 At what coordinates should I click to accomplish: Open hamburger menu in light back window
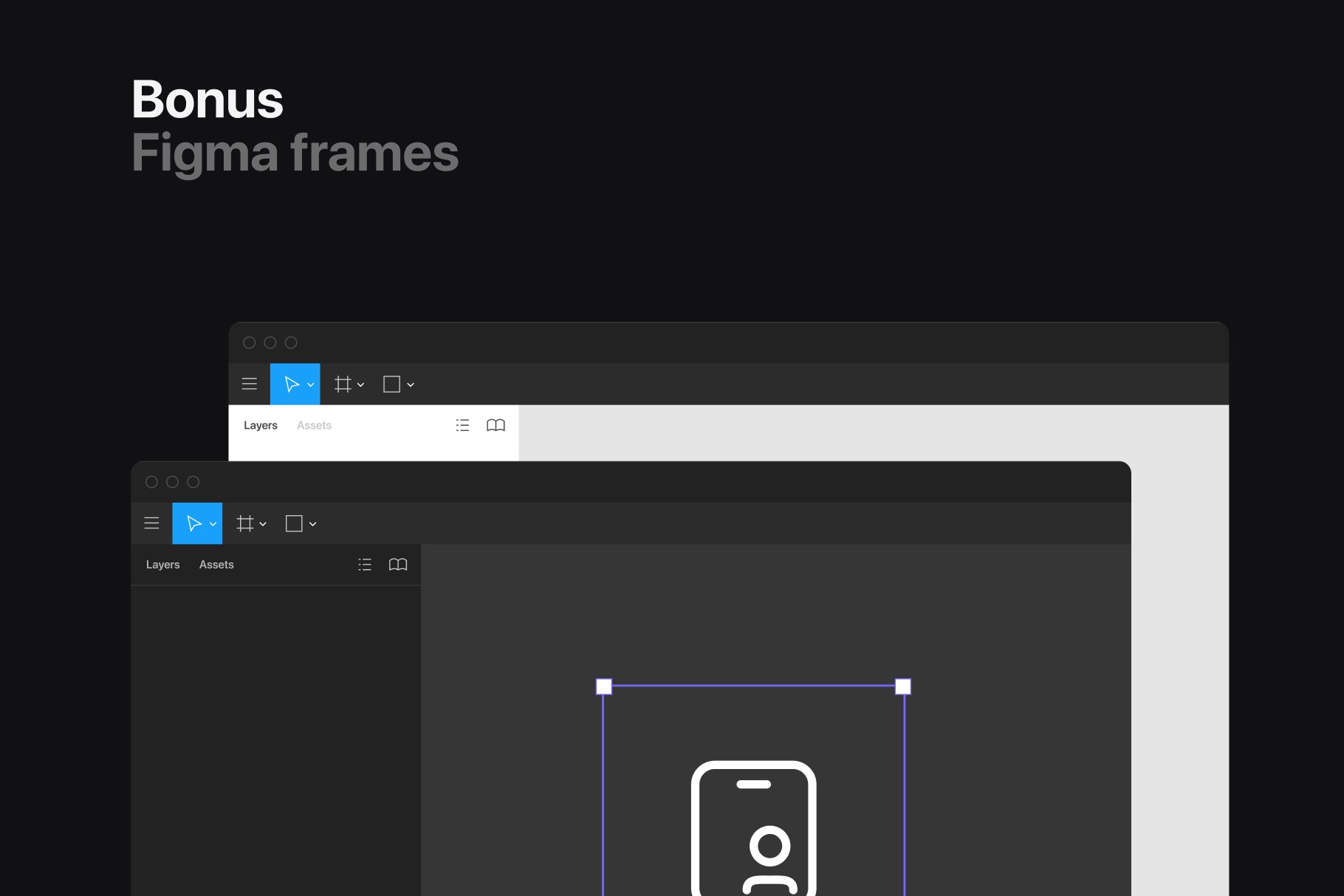250,384
